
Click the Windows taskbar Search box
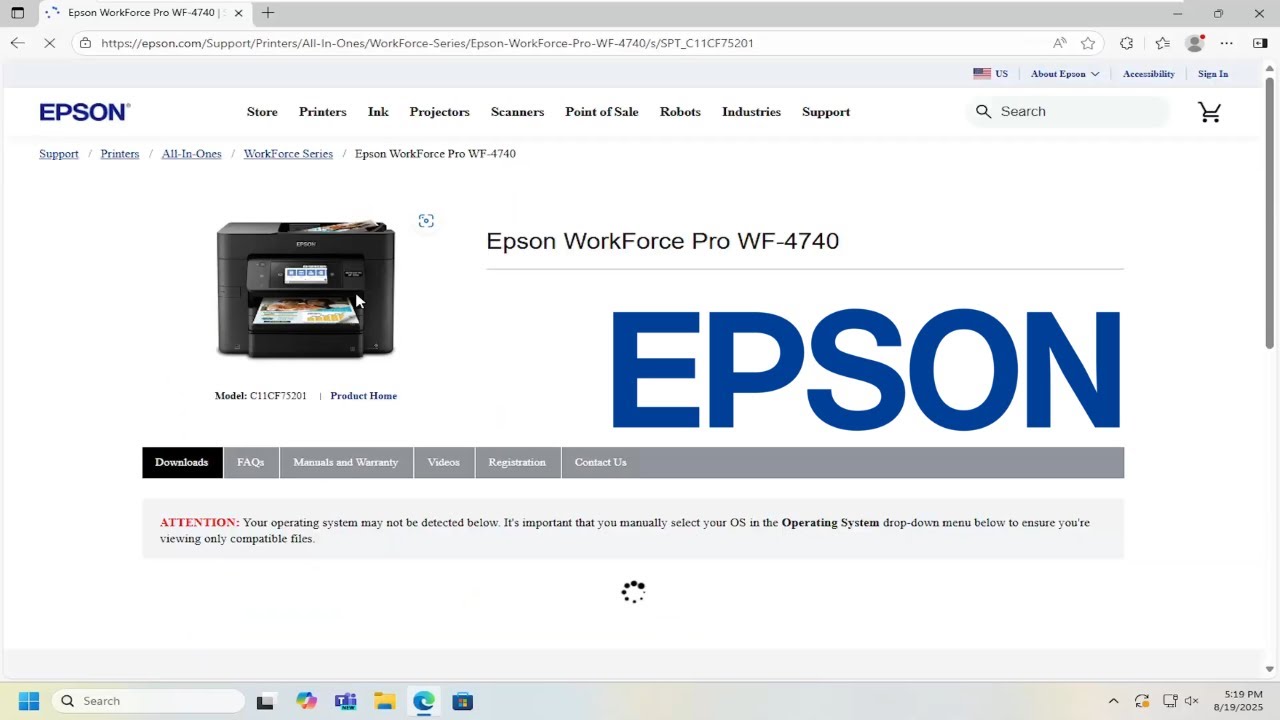click(148, 701)
